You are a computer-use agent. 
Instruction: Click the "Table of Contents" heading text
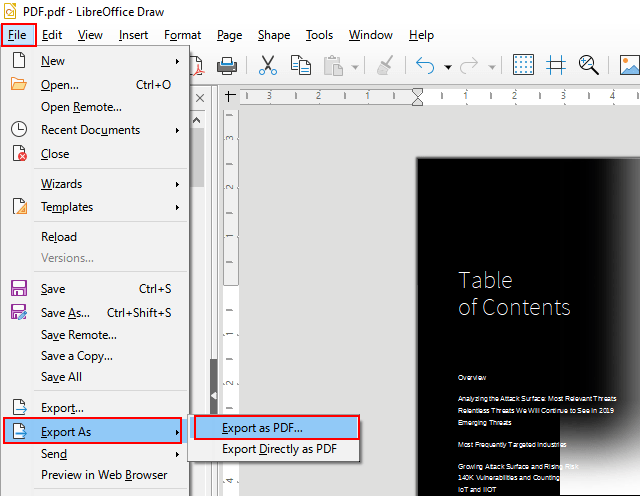(x=514, y=294)
